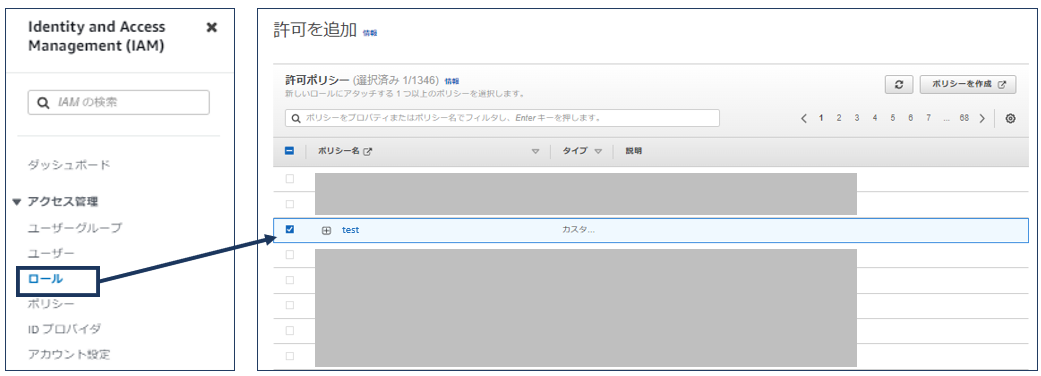
Task: Click 情報 link beside 許可ポリシー heading
Action: click(x=451, y=81)
